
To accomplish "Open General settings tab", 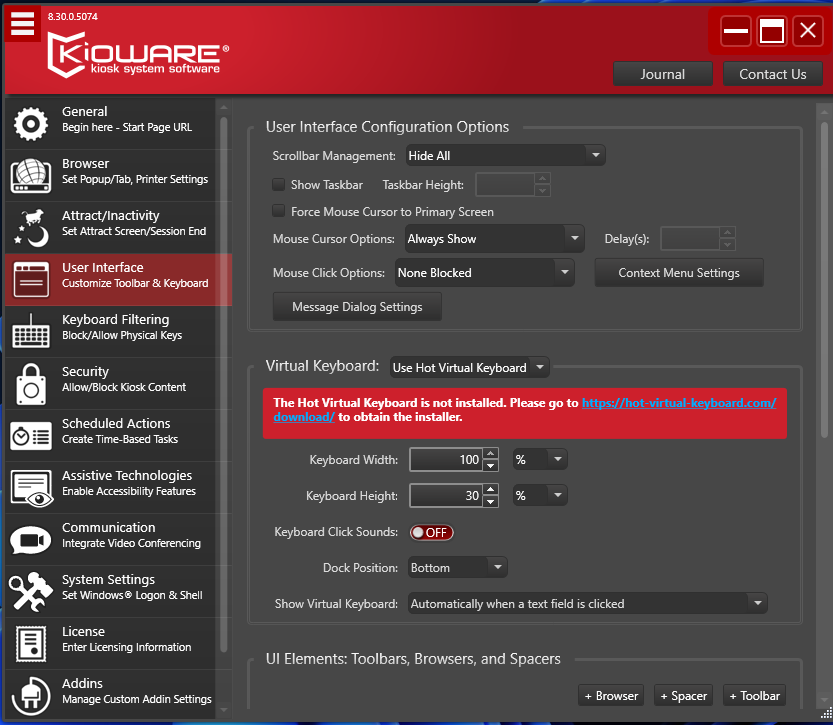I will 110,123.
